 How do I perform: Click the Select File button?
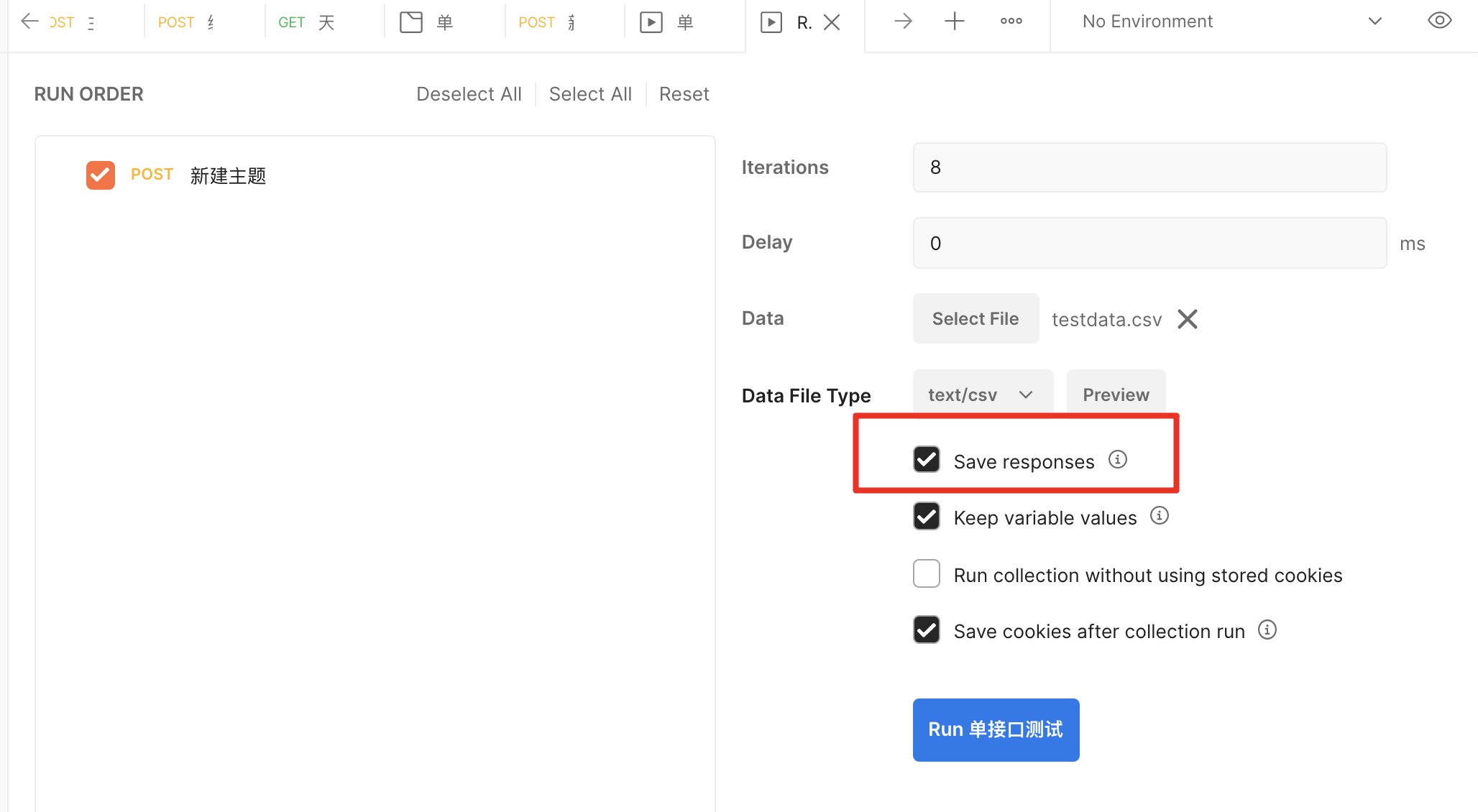pyautogui.click(x=975, y=319)
